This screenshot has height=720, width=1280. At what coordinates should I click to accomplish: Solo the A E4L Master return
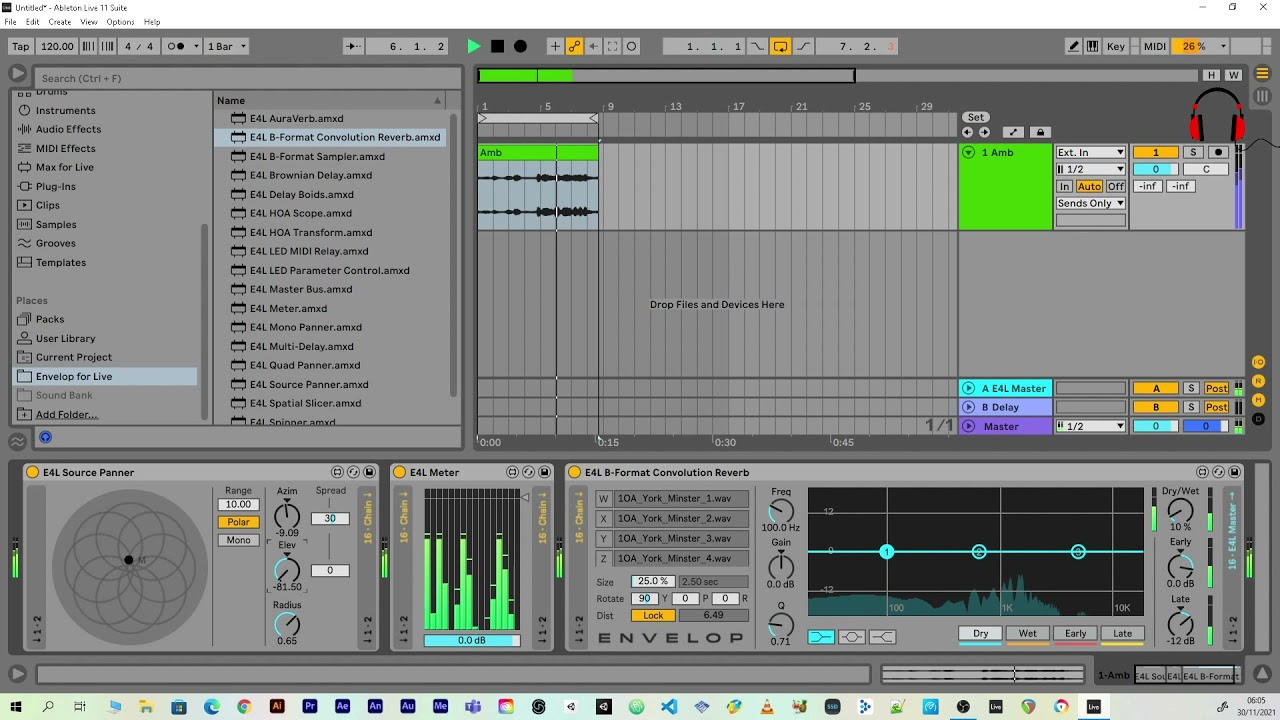1191,388
